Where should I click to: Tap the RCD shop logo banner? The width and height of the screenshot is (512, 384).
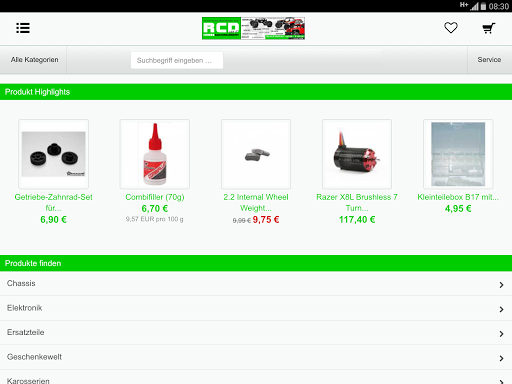[x=253, y=28]
